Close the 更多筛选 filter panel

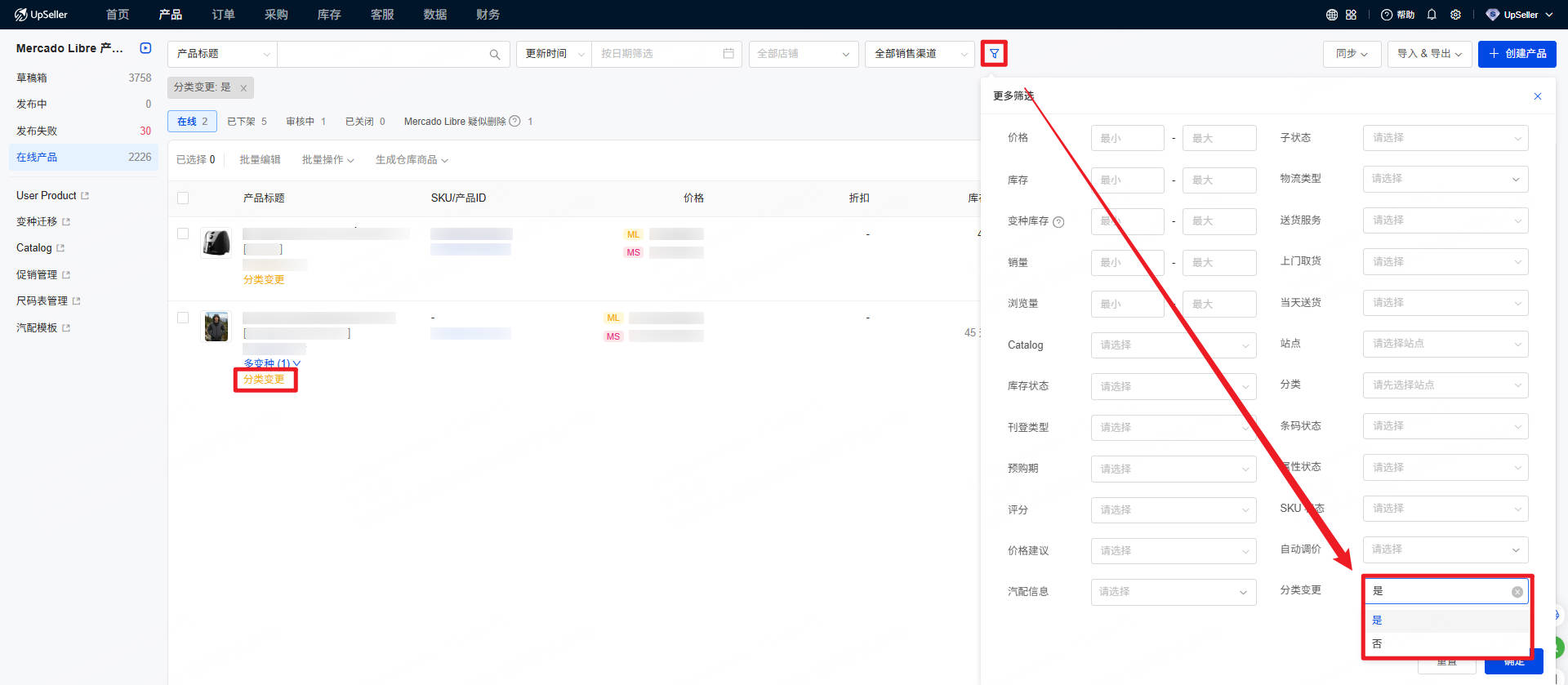click(1537, 96)
